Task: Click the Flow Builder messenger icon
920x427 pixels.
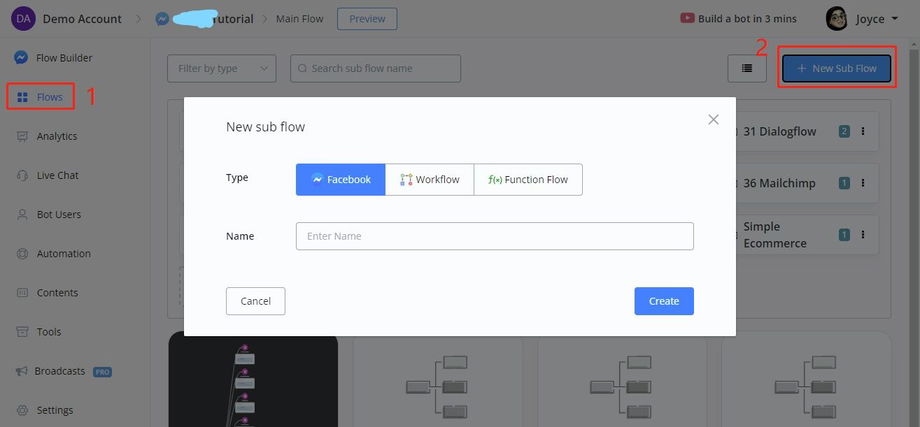Action: coord(21,57)
